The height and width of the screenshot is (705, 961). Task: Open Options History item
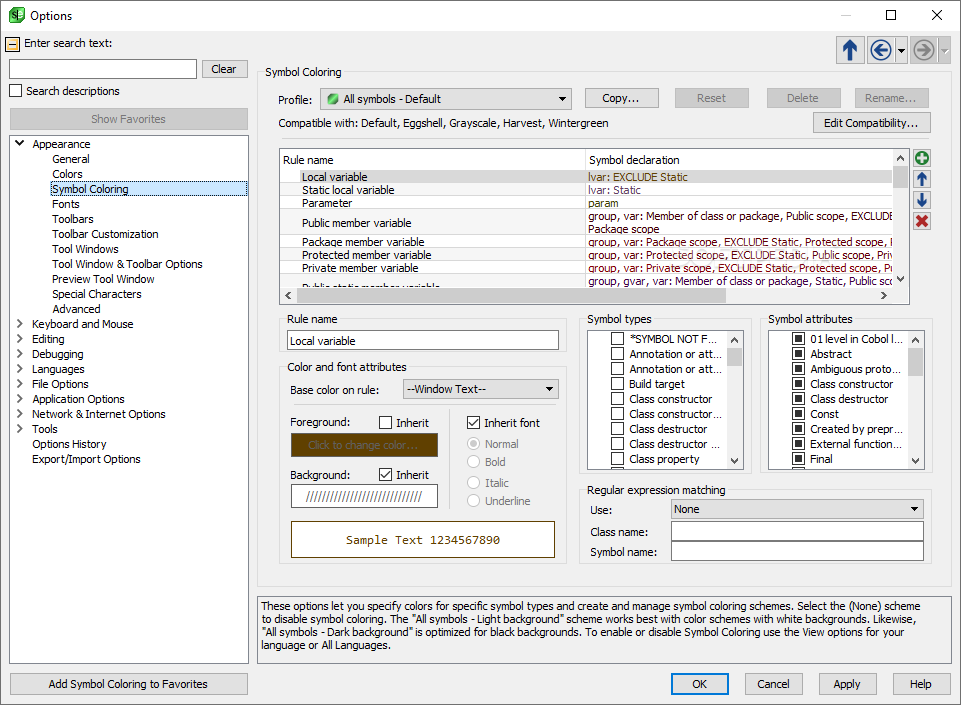point(69,444)
